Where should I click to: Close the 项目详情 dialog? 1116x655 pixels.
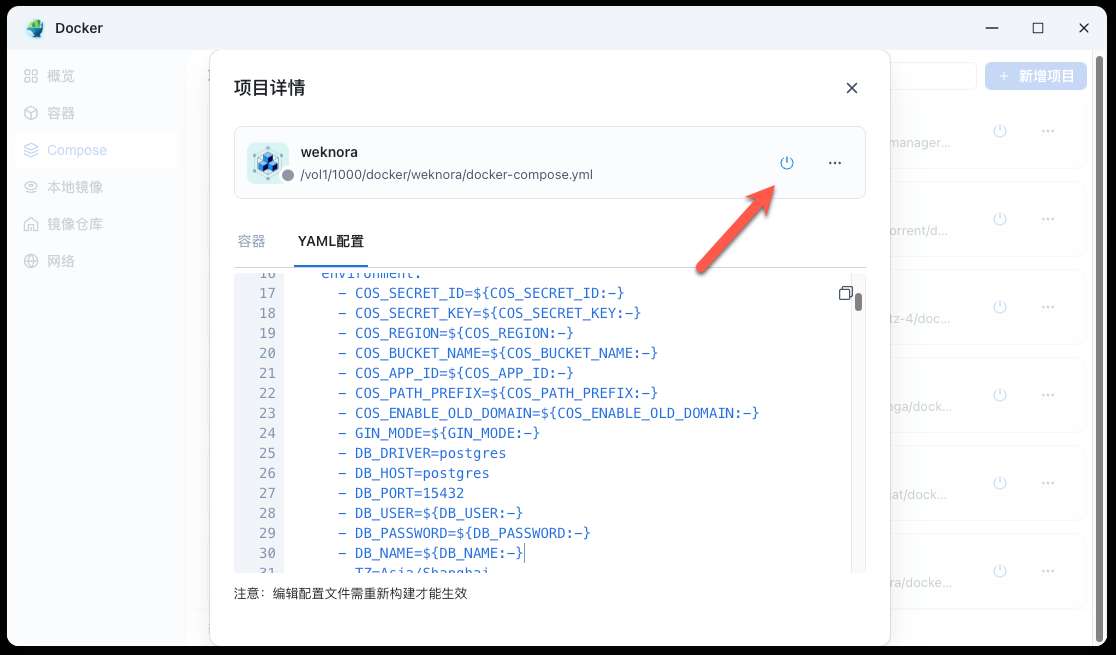tap(851, 88)
